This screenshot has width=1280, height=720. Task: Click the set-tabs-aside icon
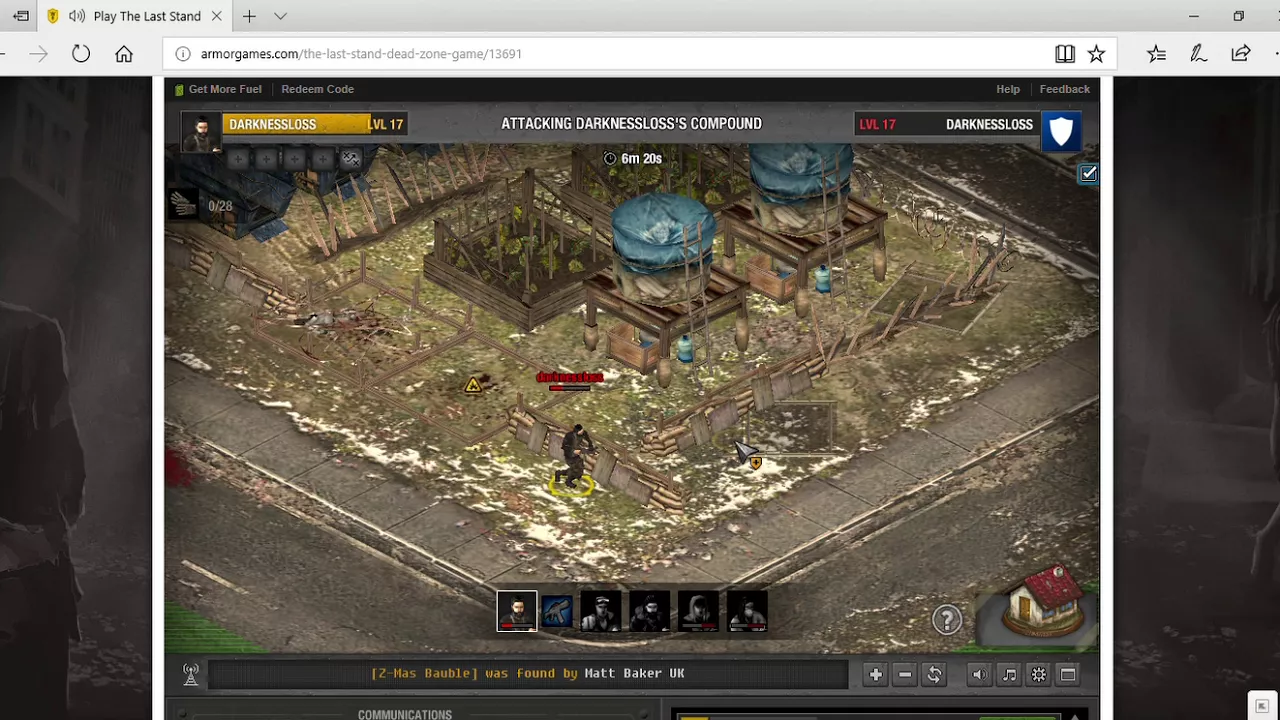tap(20, 16)
